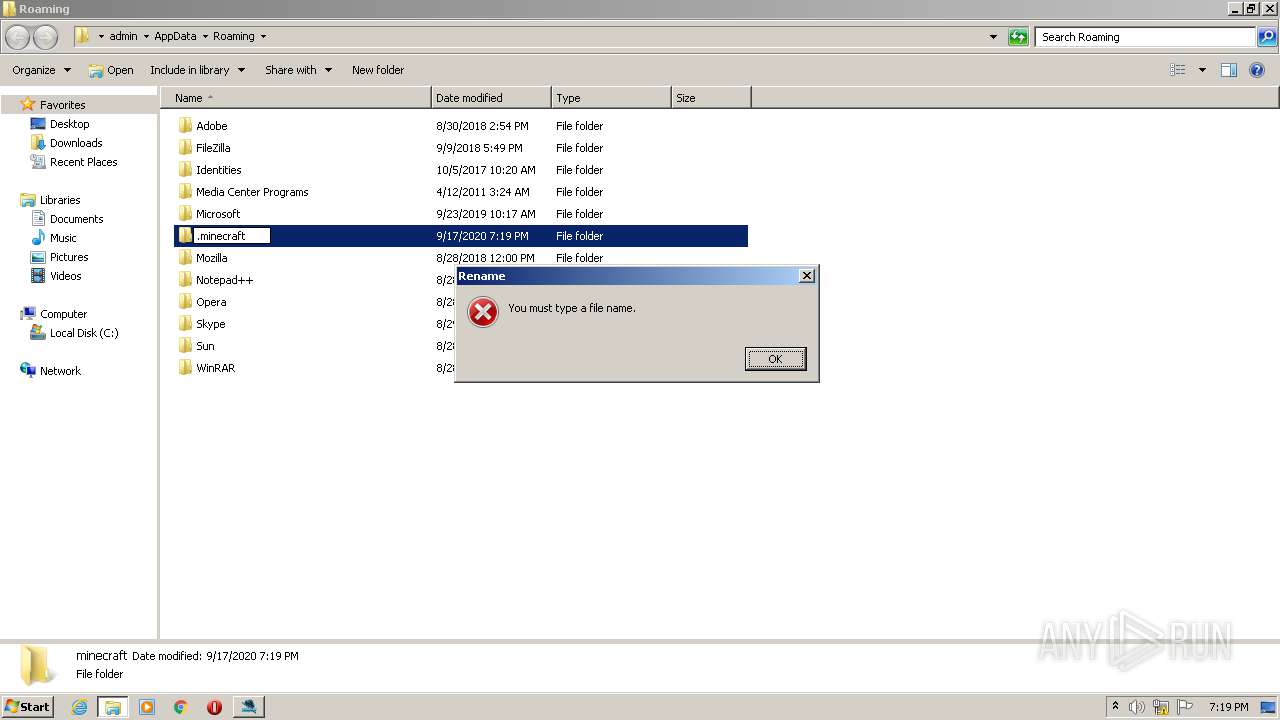The width and height of the screenshot is (1280, 720).
Task: Select the Skype folder icon
Action: click(185, 324)
